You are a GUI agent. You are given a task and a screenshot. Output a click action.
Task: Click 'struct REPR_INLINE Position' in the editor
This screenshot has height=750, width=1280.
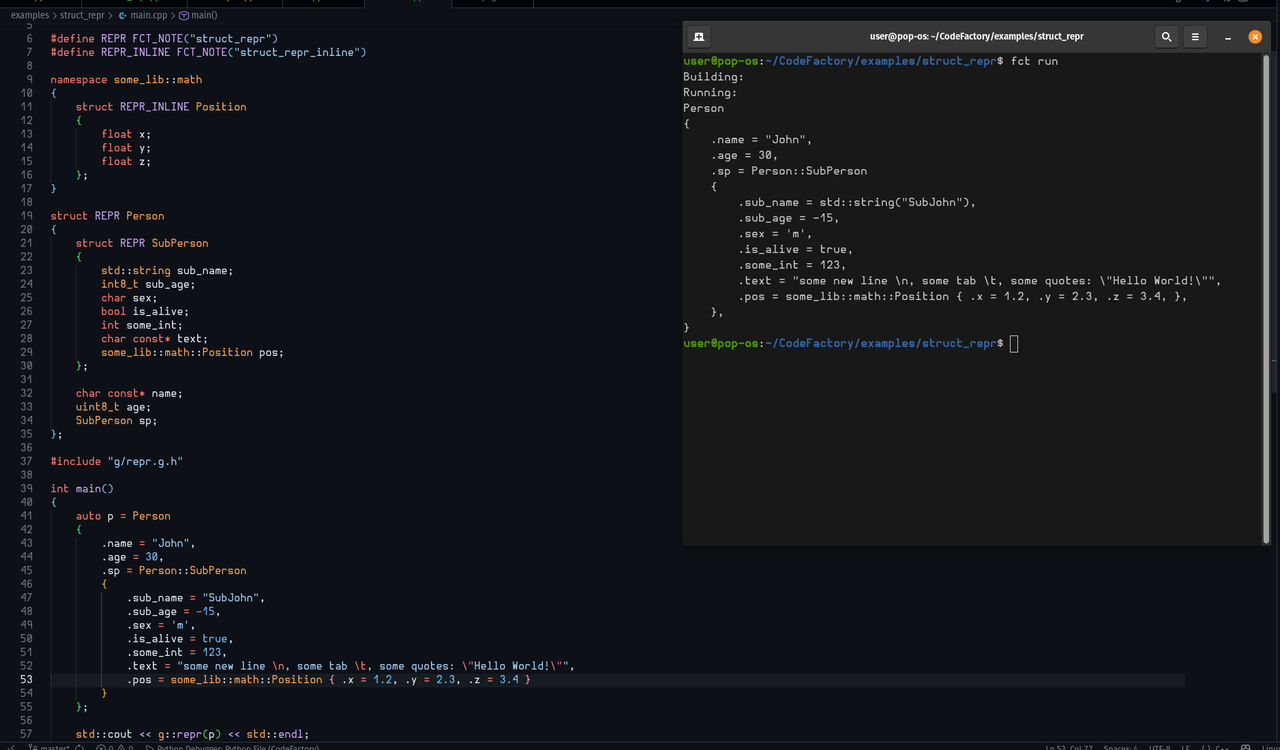click(161, 107)
